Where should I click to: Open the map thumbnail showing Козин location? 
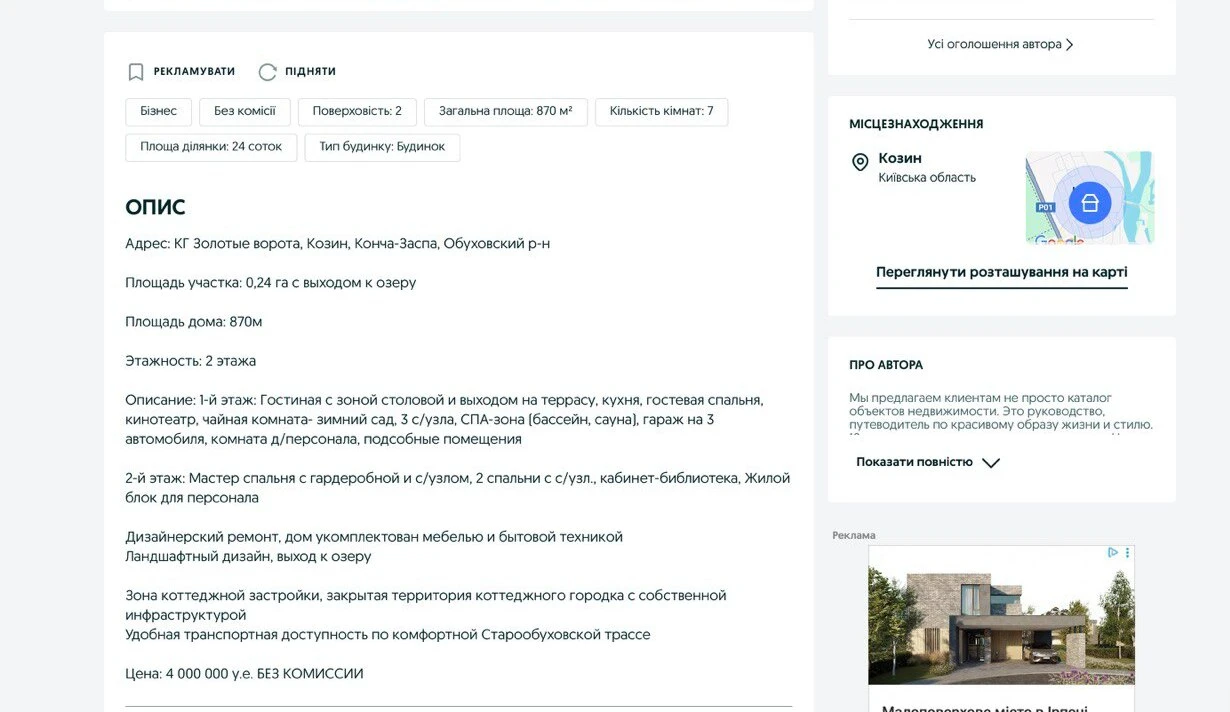click(1089, 198)
